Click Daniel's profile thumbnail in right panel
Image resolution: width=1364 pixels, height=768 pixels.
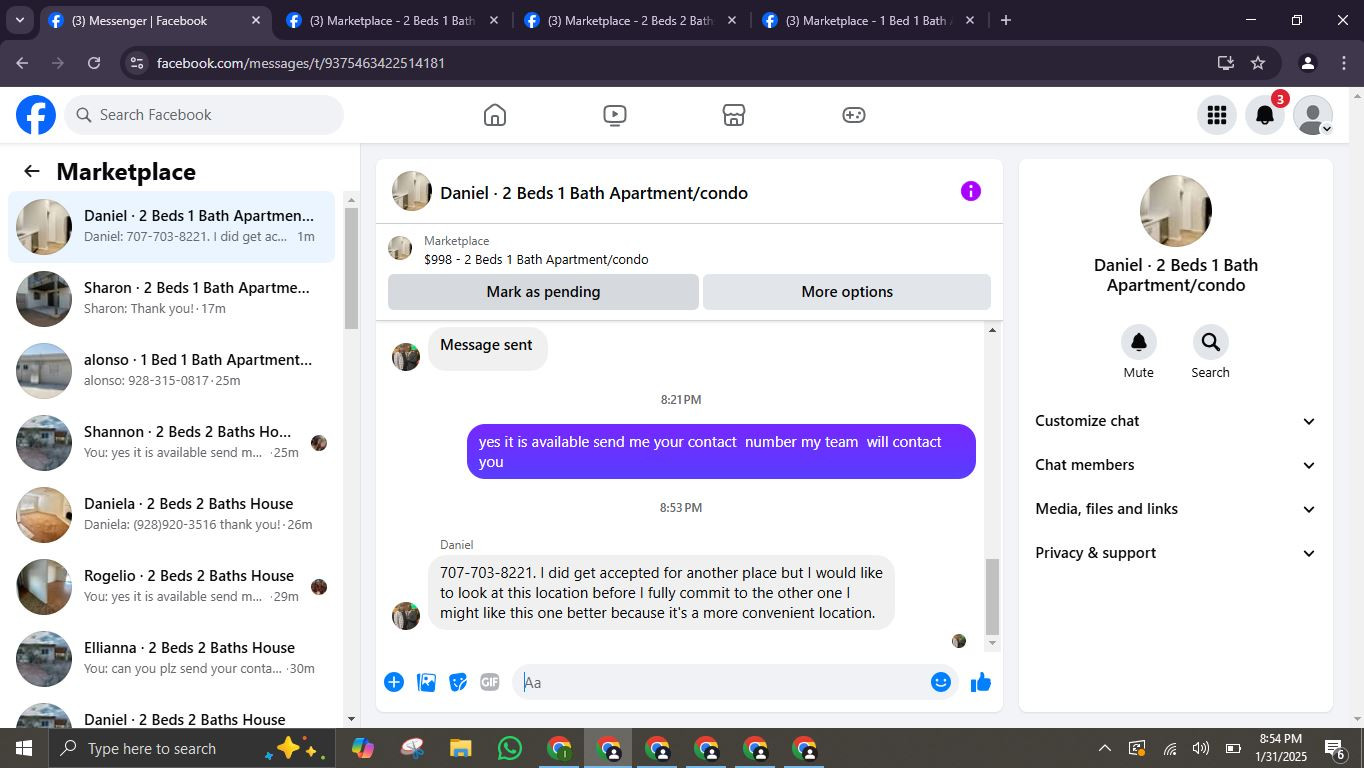pos(1176,211)
